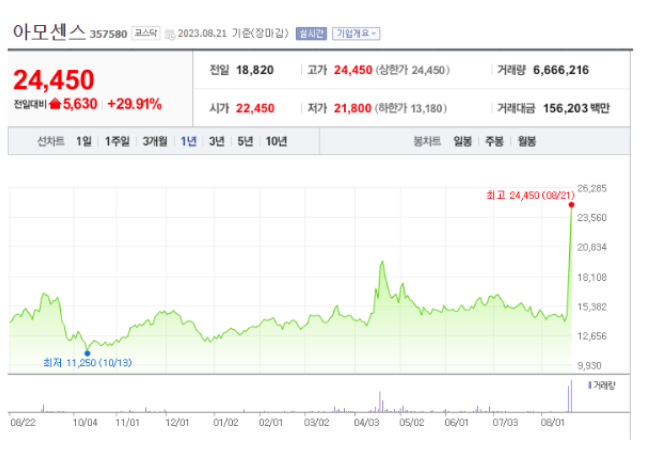Viewport: 648px width, 460px height.
Task: Open the 월봉 monthly candle chart
Action: point(527,141)
